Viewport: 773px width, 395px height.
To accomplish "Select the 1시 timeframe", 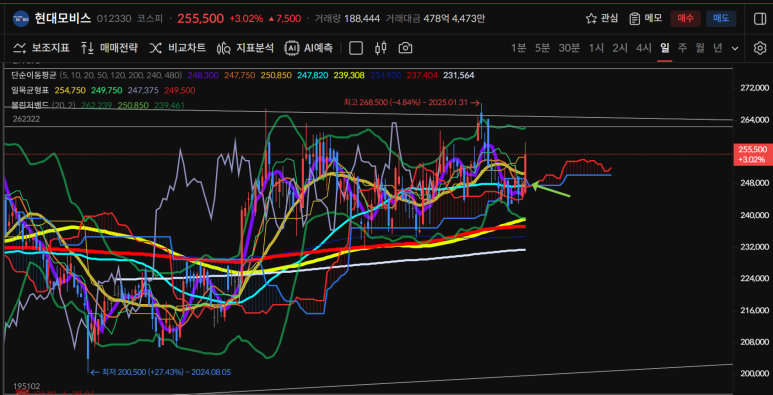I will tap(596, 48).
